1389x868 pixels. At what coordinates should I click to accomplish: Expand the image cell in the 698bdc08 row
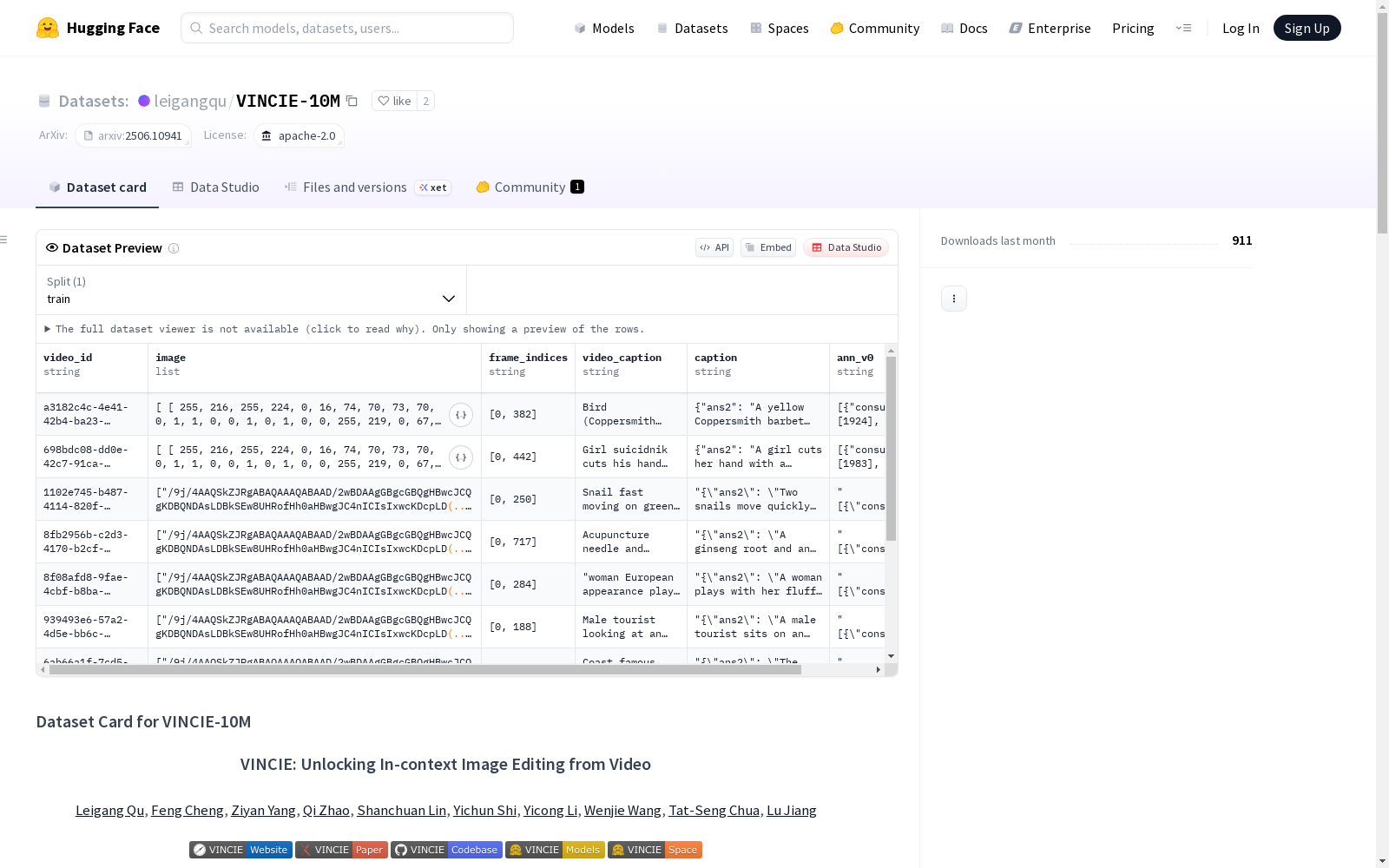[461, 457]
